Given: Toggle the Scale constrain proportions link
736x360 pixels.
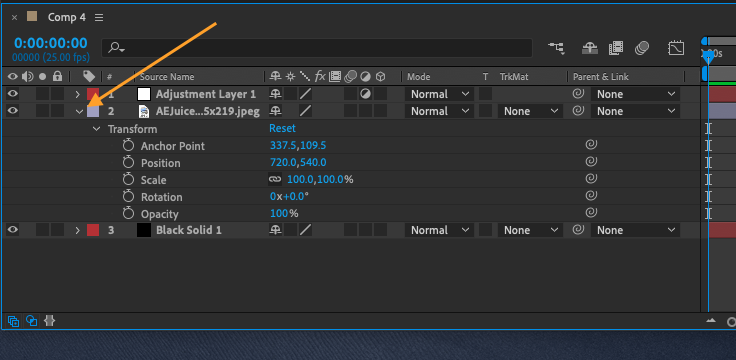Looking at the screenshot, I should [x=275, y=179].
